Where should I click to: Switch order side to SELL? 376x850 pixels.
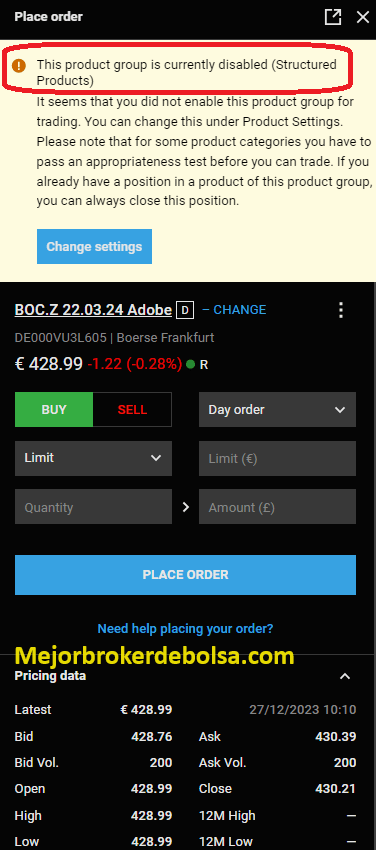coord(132,410)
